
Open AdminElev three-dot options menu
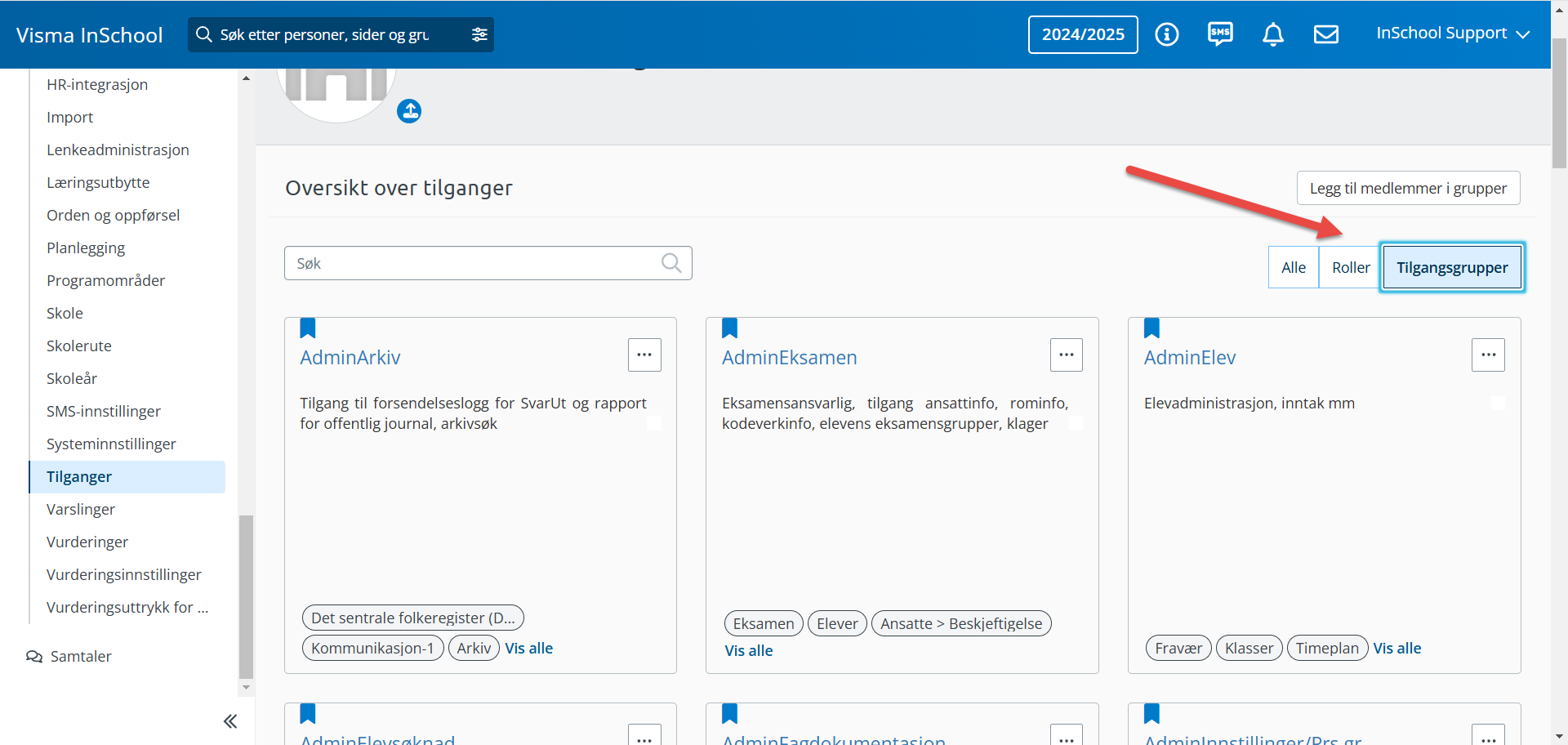click(1487, 355)
